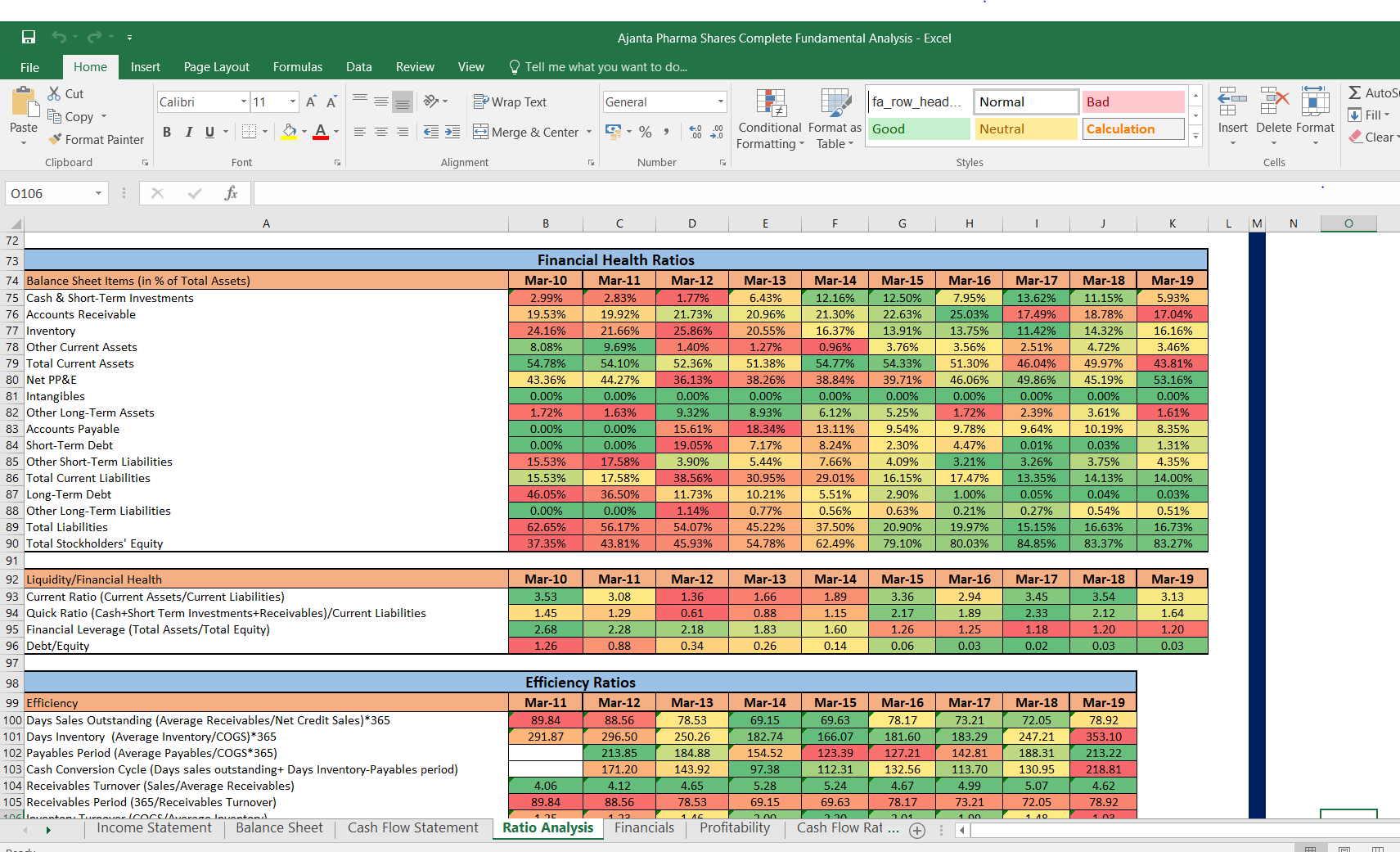This screenshot has width=1400, height=852.
Task: Open the Font Color dropdown arrow
Action: pyautogui.click(x=336, y=132)
